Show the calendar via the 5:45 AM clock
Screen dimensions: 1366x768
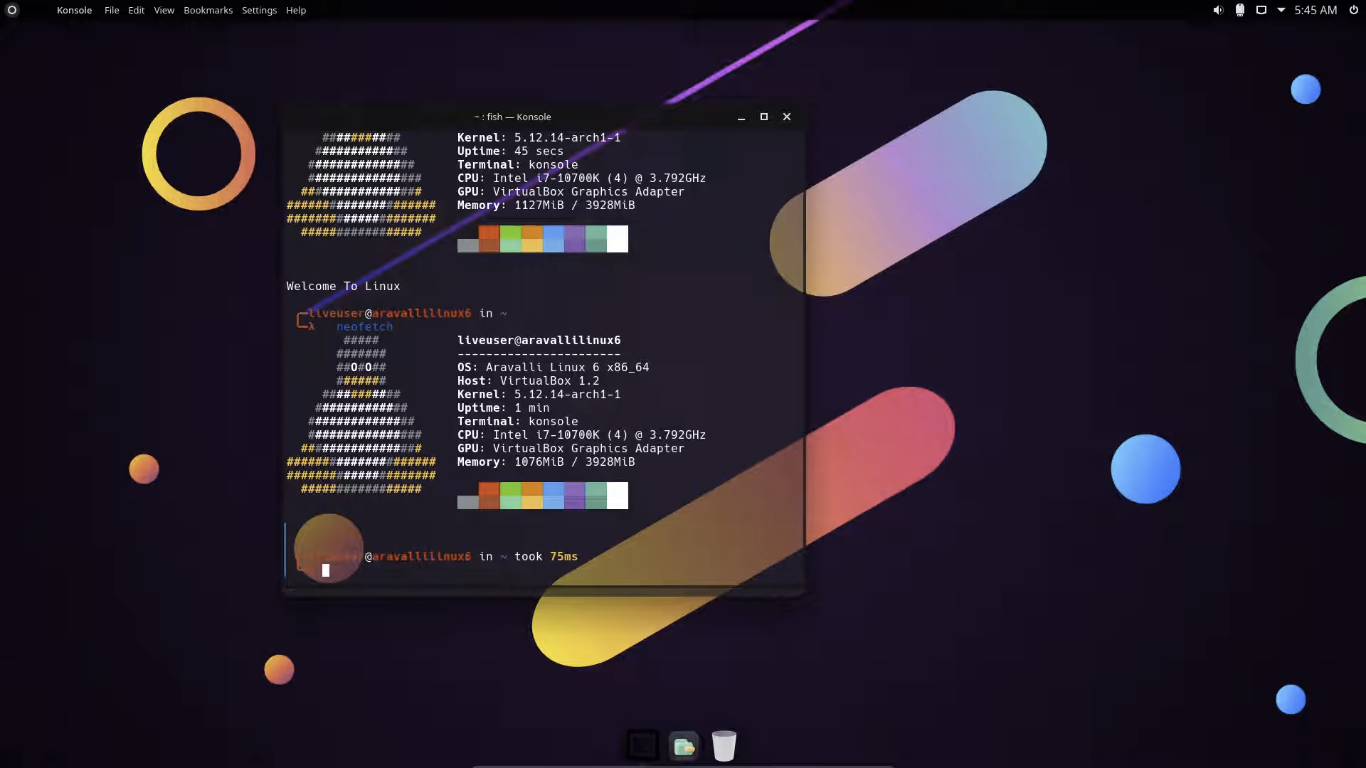tap(1315, 10)
